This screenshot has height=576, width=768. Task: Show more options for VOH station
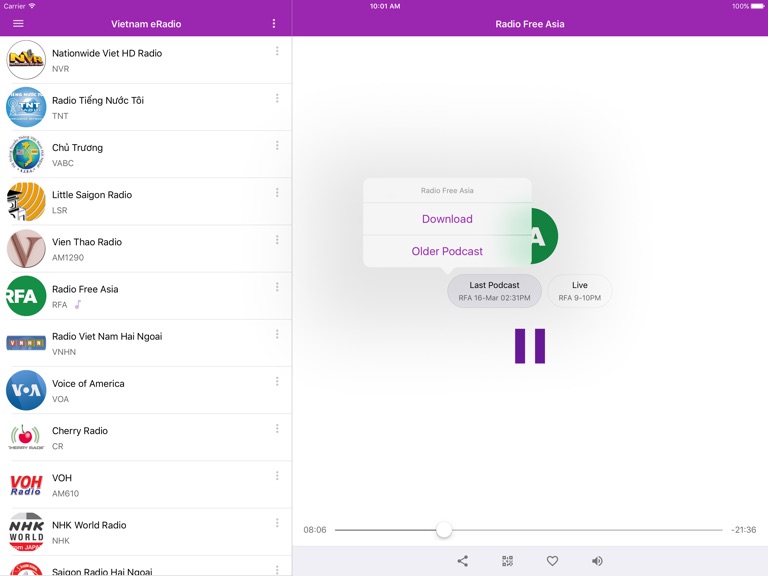pyautogui.click(x=277, y=476)
